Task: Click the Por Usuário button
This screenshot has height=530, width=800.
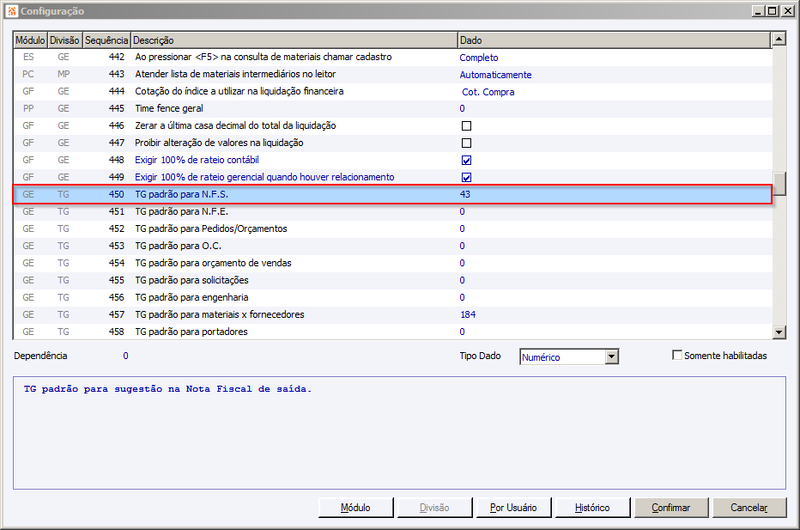Action: pyautogui.click(x=513, y=508)
